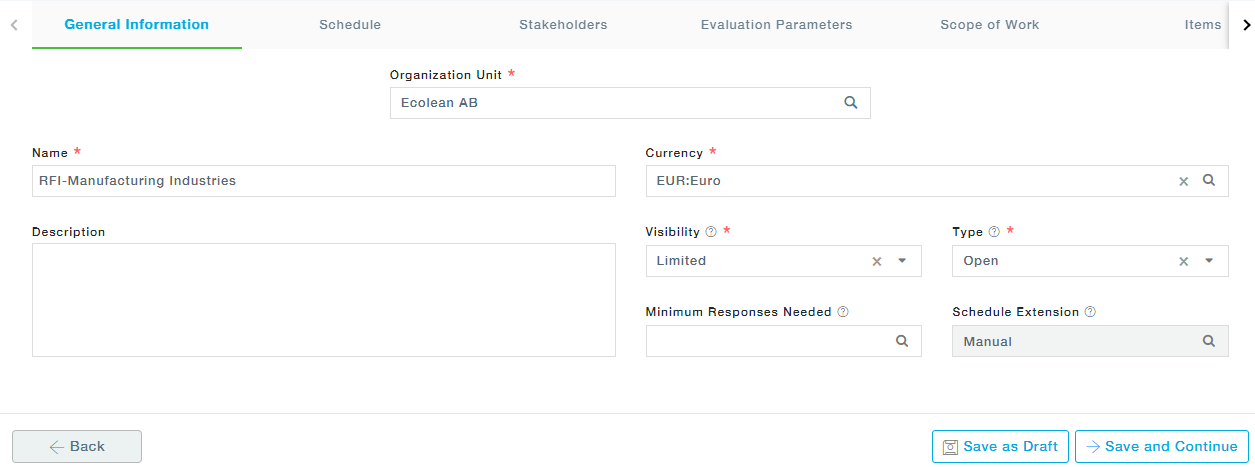
Task: Clear the EUR:Euro currency value
Action: click(x=1183, y=181)
